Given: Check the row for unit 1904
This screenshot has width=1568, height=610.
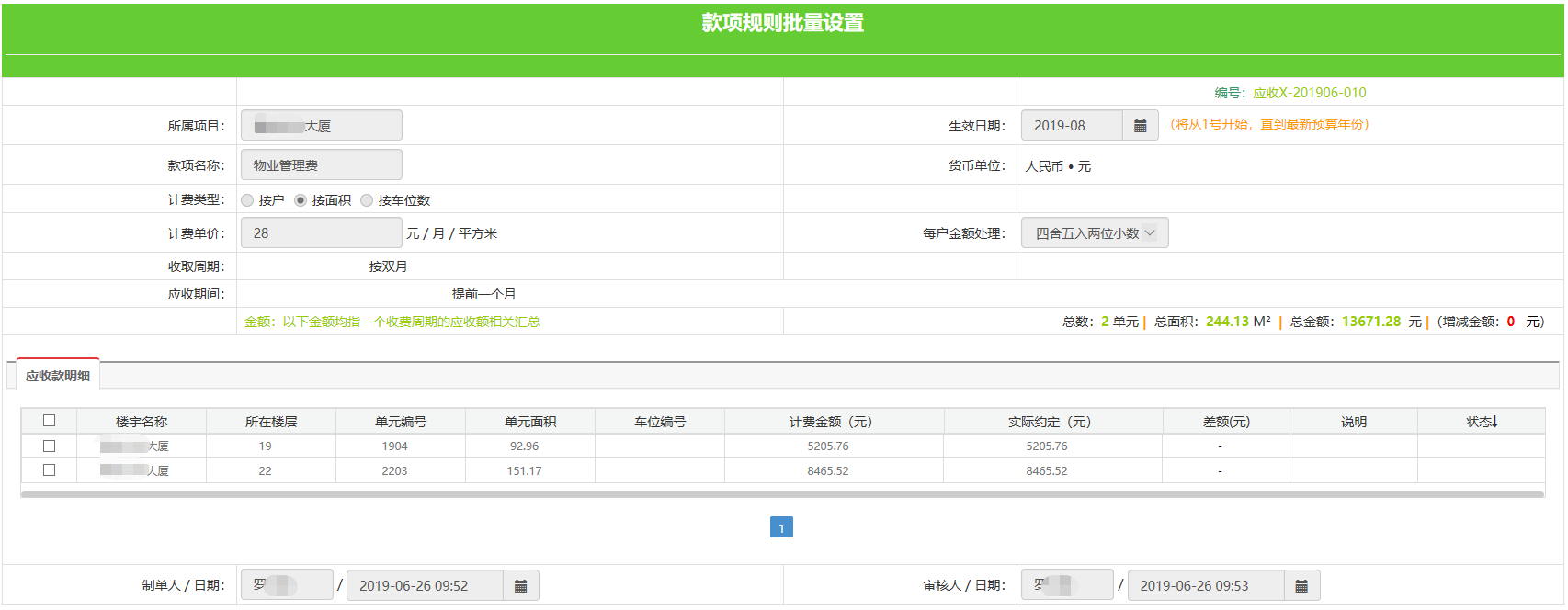Looking at the screenshot, I should tap(50, 446).
